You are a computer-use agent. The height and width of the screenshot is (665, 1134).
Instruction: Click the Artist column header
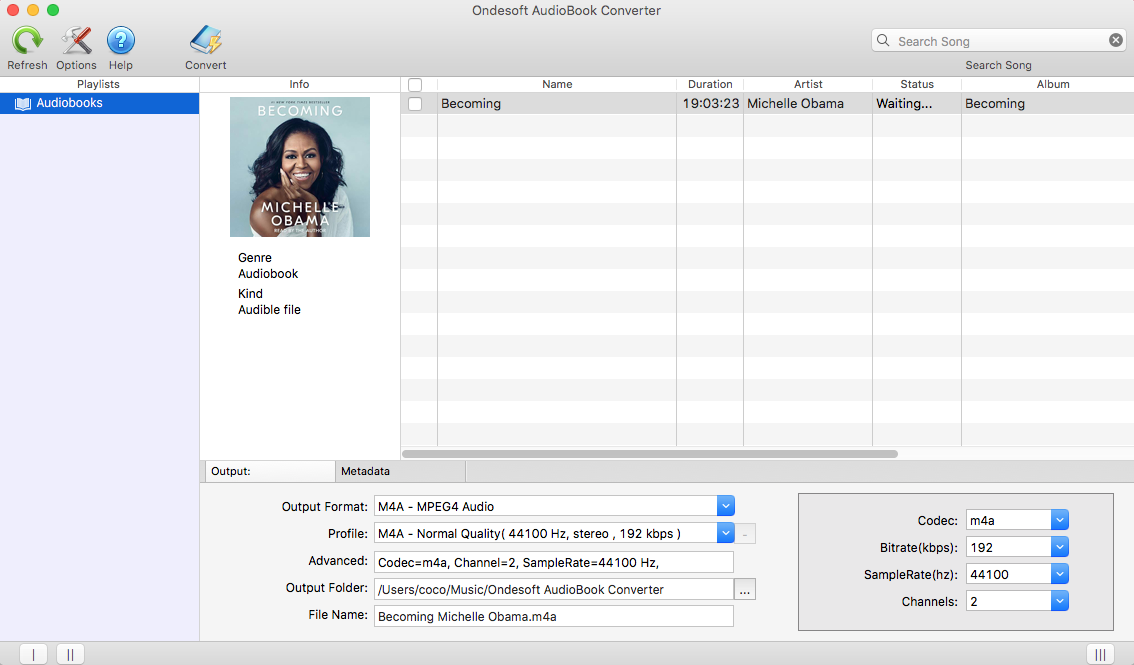tap(808, 84)
